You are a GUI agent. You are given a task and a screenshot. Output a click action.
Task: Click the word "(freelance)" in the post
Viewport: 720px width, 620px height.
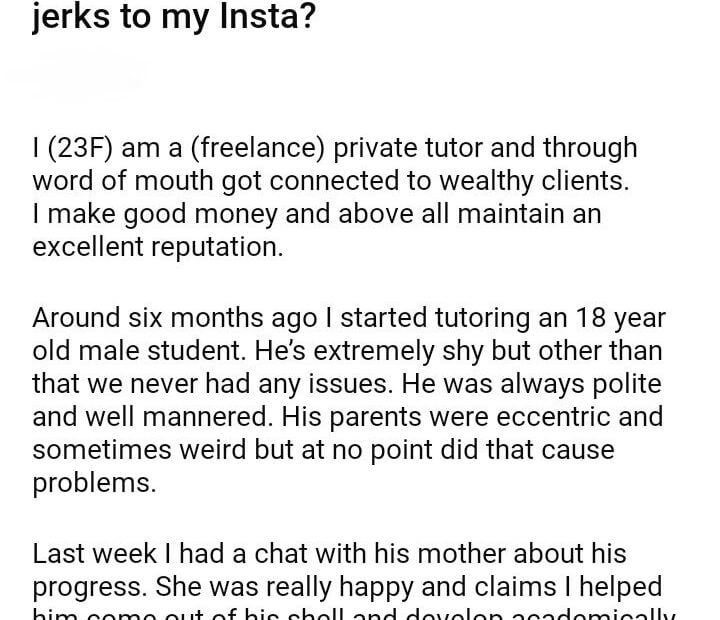click(256, 148)
